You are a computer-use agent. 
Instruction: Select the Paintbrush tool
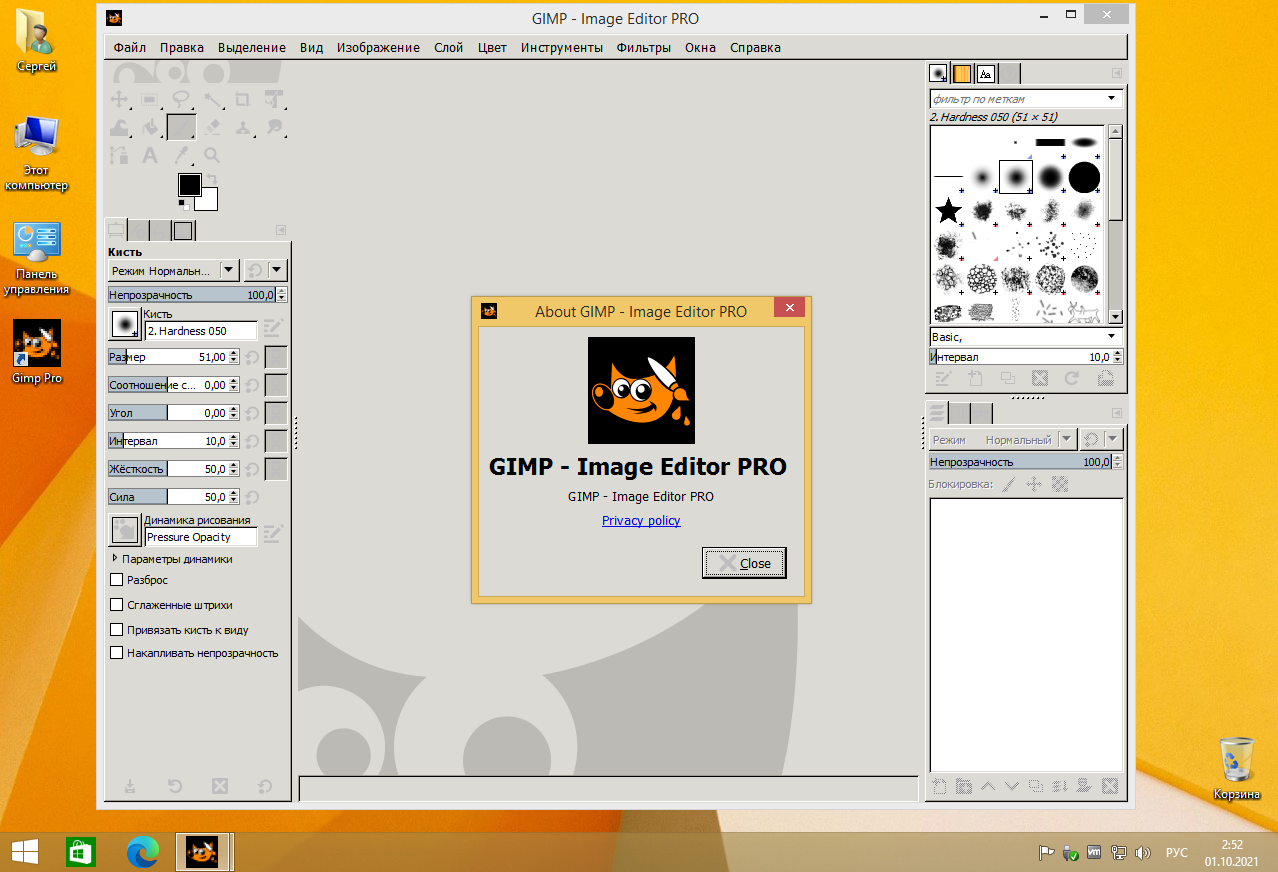[181, 127]
